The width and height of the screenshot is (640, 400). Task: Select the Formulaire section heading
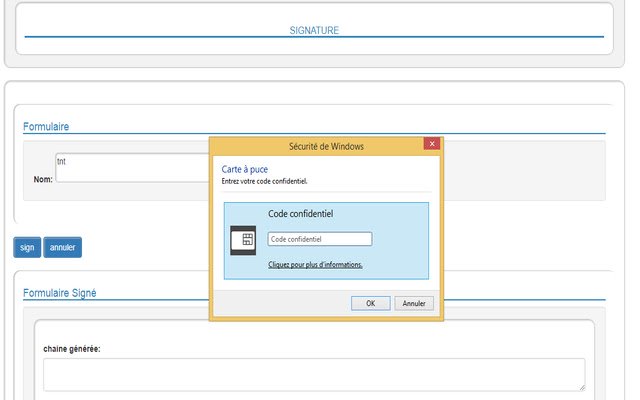(46, 127)
